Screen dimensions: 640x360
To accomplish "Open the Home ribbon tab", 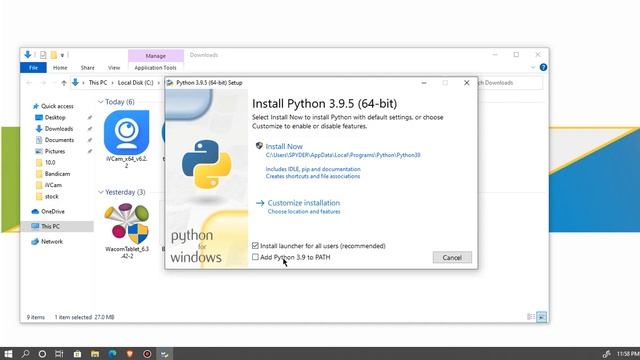I will pyautogui.click(x=60, y=68).
